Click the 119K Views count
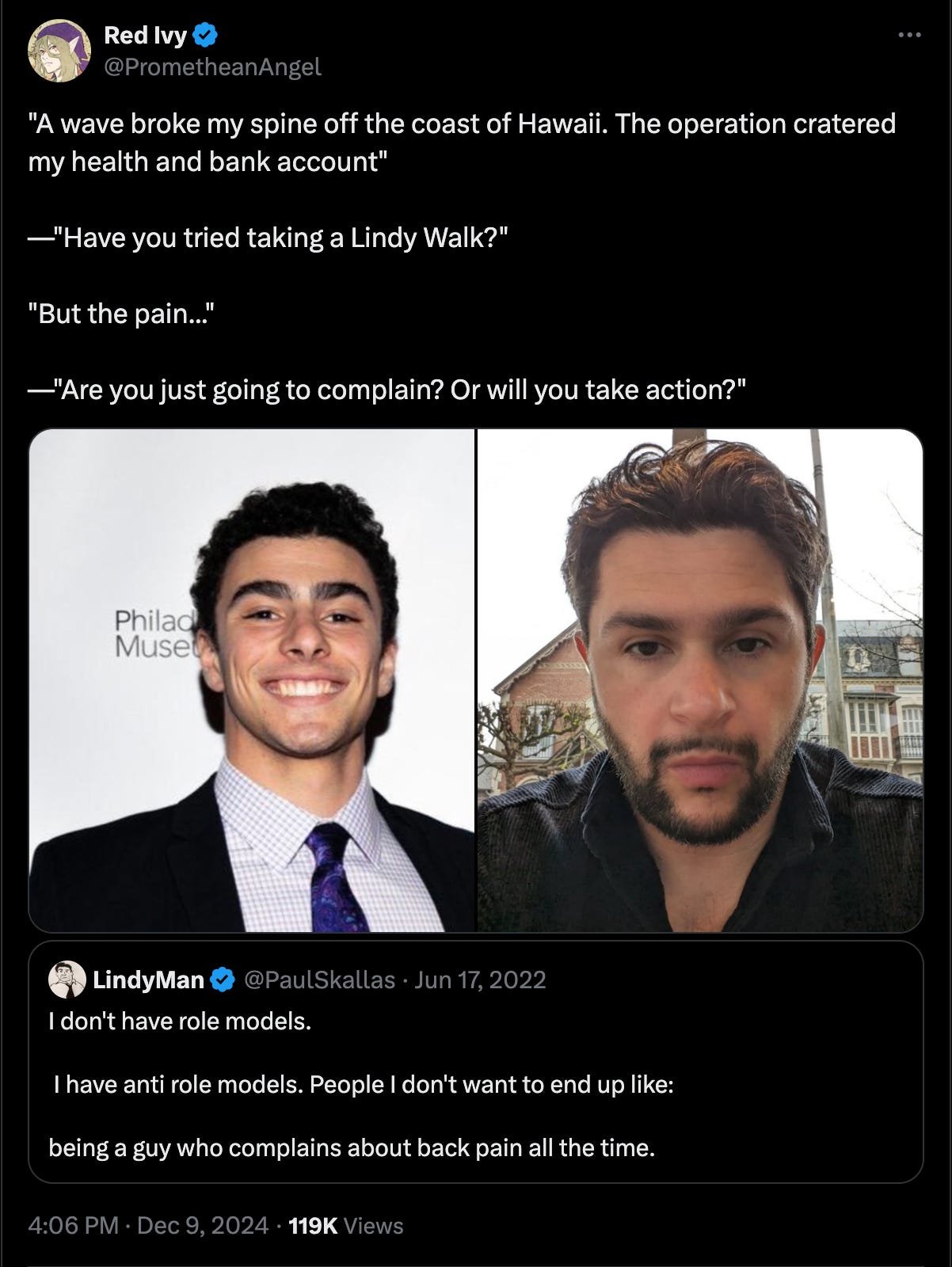 click(346, 1226)
